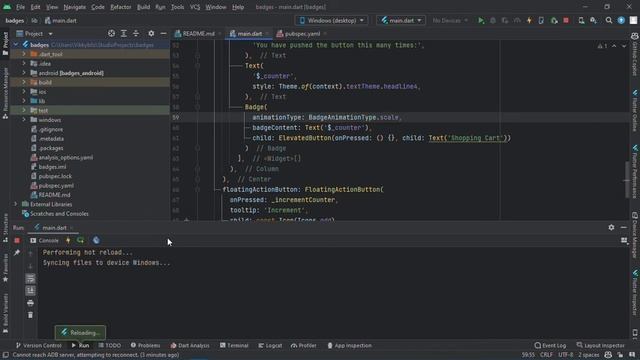Open the Event Log
Viewport: 640px width, 360px height.
pos(550,345)
